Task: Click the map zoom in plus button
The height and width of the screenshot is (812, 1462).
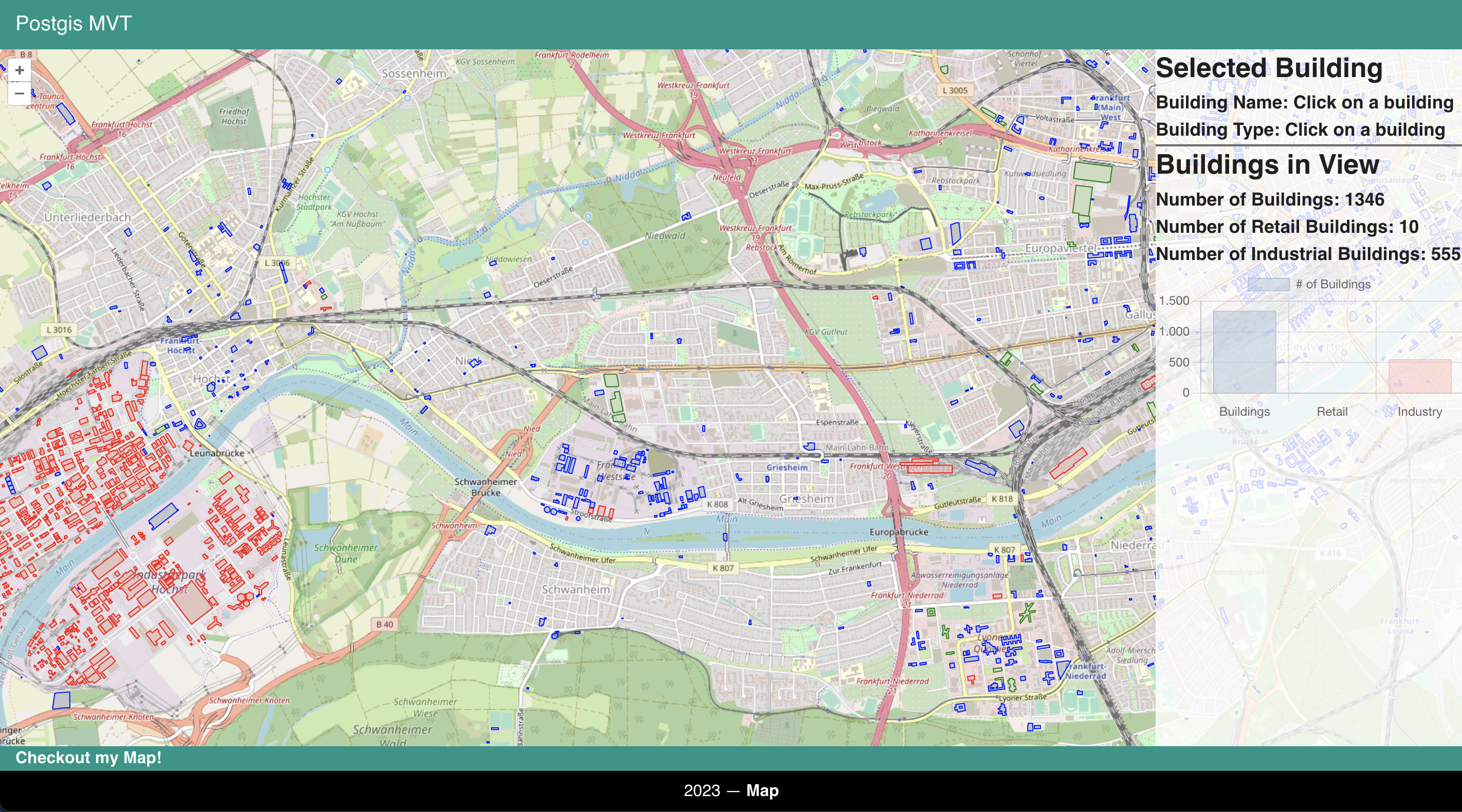Action: [20, 70]
